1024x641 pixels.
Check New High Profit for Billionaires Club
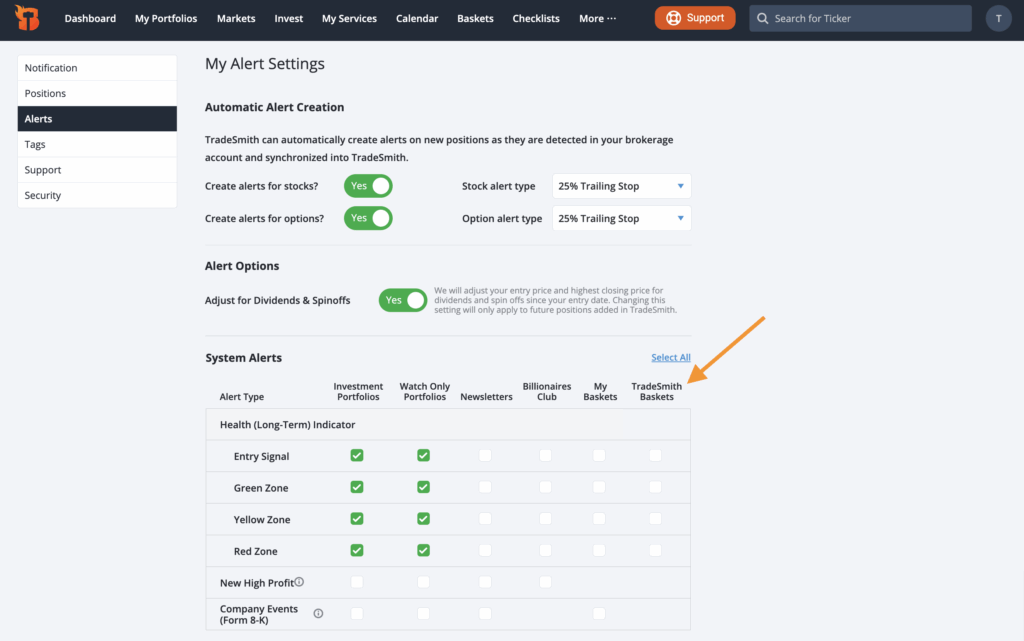(545, 582)
